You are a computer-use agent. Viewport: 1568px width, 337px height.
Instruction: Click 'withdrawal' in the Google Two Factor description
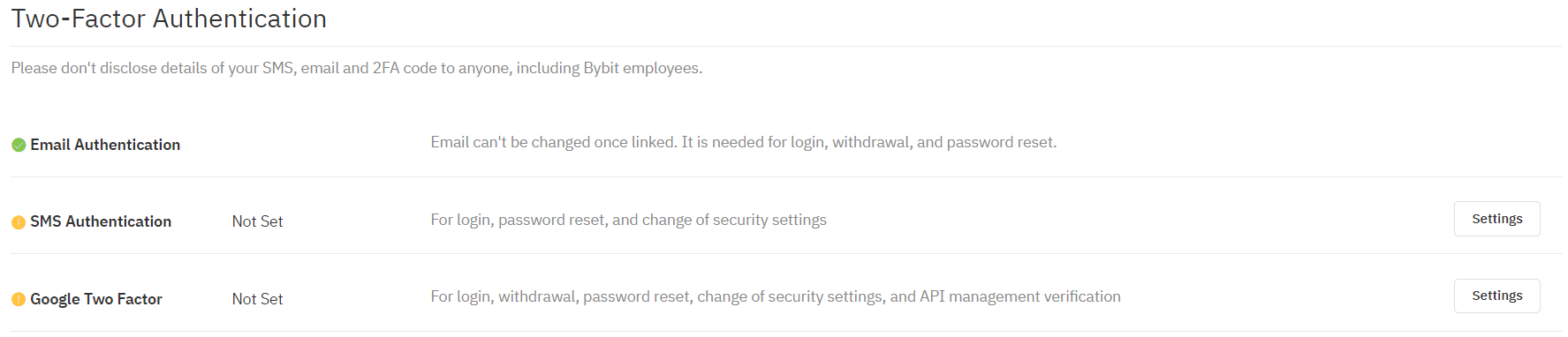536,296
